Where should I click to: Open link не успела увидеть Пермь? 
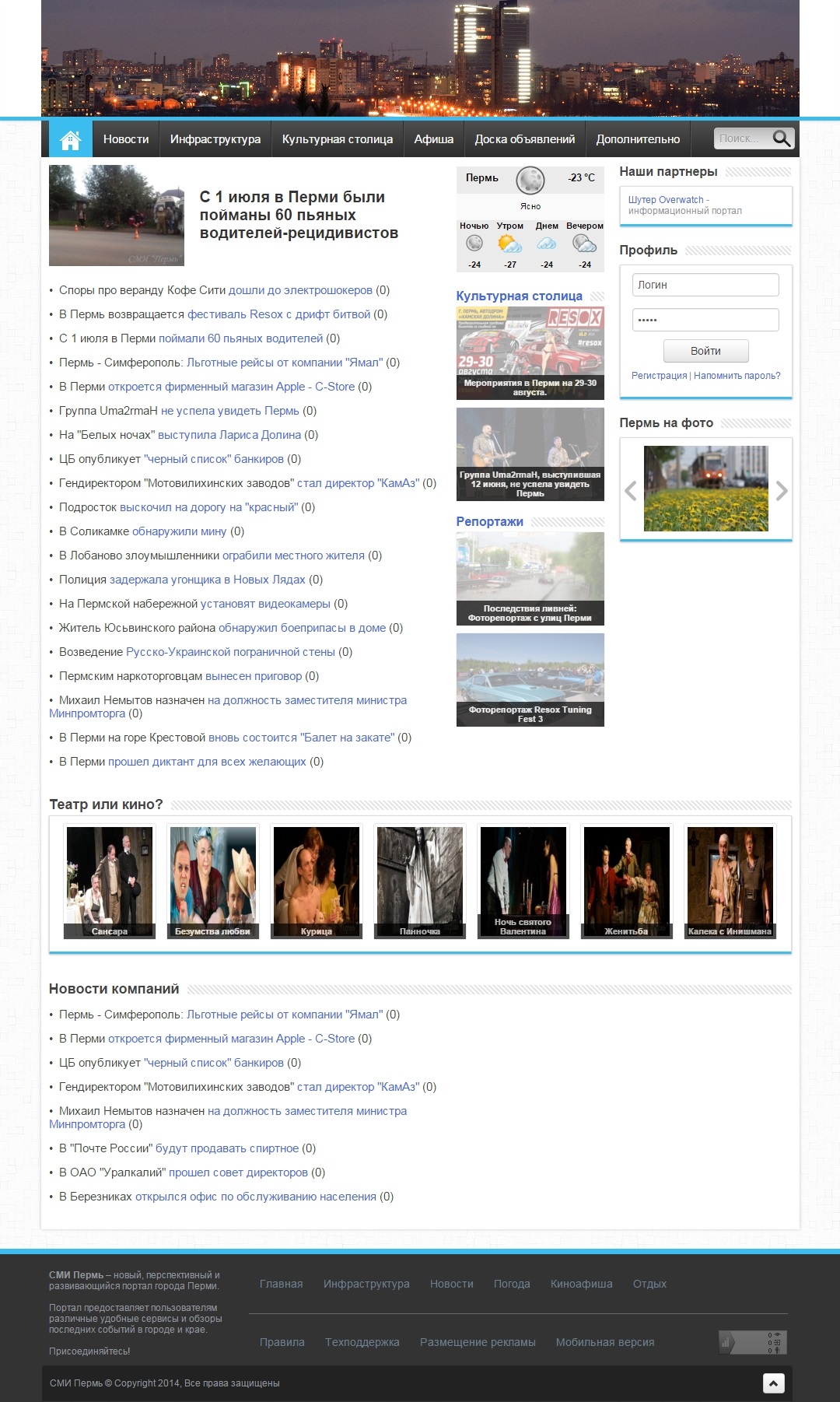click(230, 411)
